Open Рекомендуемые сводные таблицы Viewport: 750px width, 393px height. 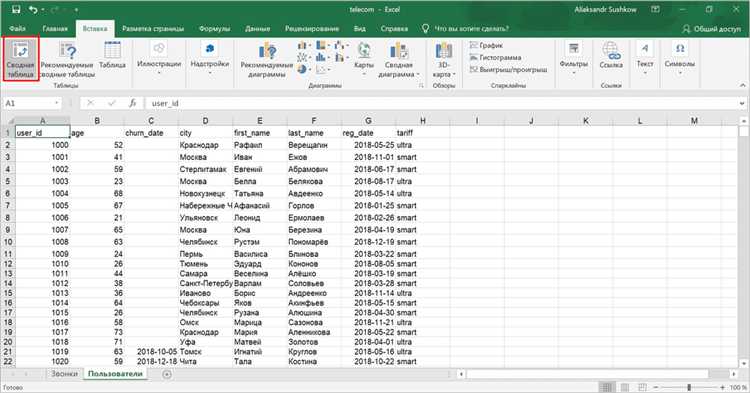(67, 60)
